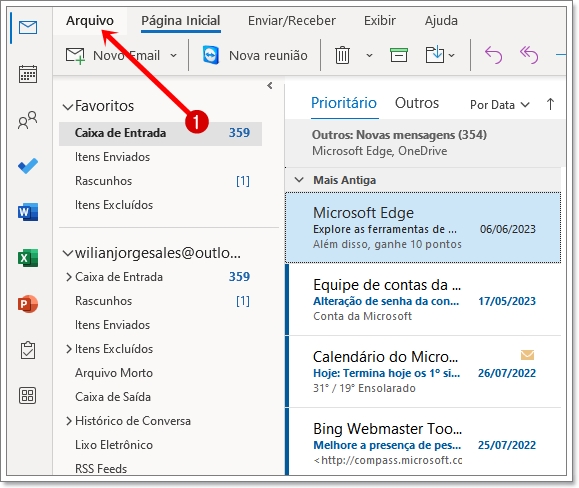This screenshot has height=488, width=579.
Task: Select the RSS Feeds folder
Action: coord(101,468)
